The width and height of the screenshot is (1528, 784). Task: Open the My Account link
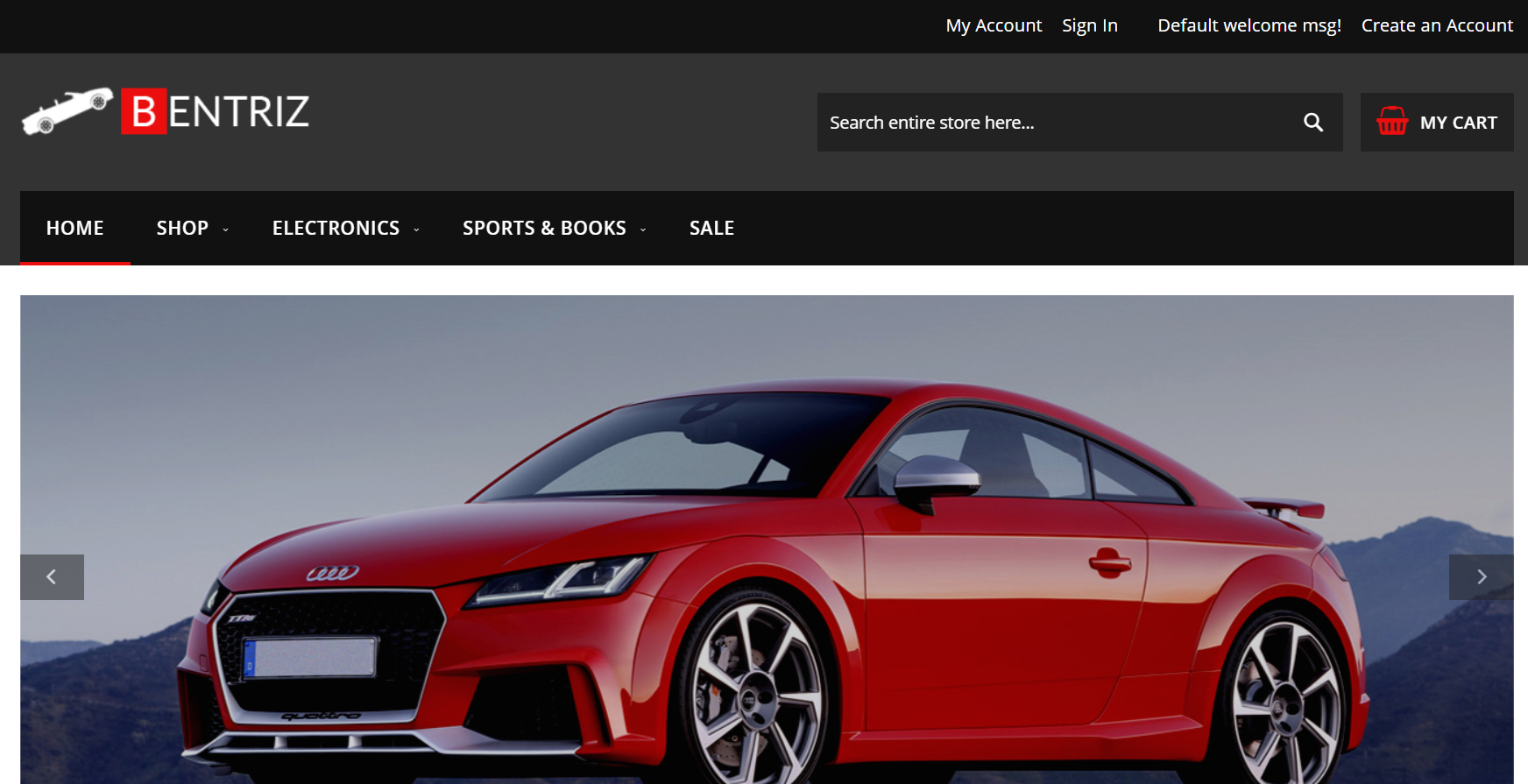(994, 25)
